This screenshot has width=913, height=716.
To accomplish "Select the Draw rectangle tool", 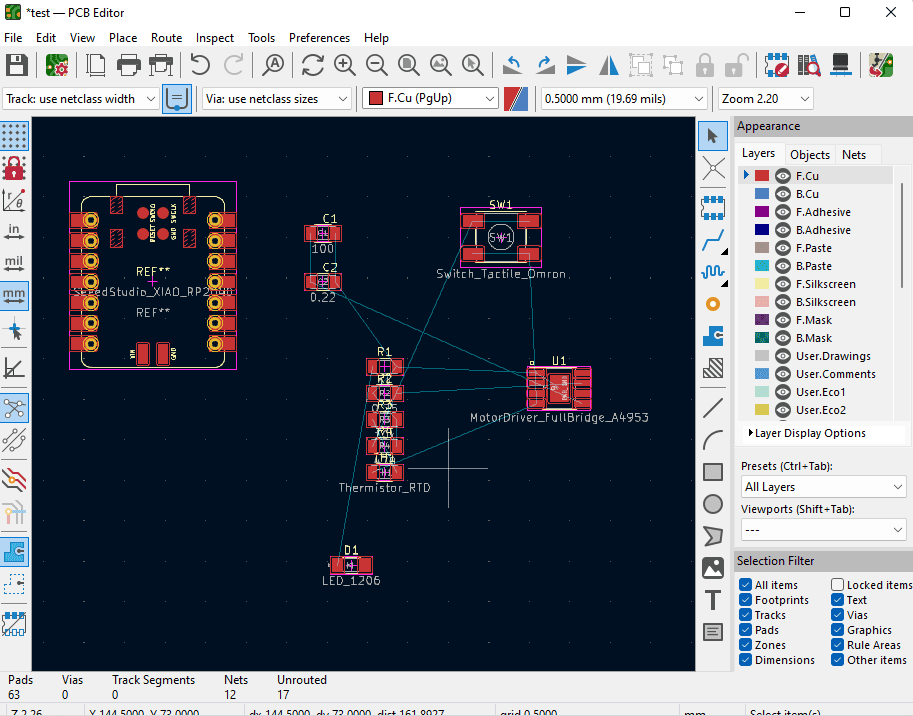I will point(713,472).
